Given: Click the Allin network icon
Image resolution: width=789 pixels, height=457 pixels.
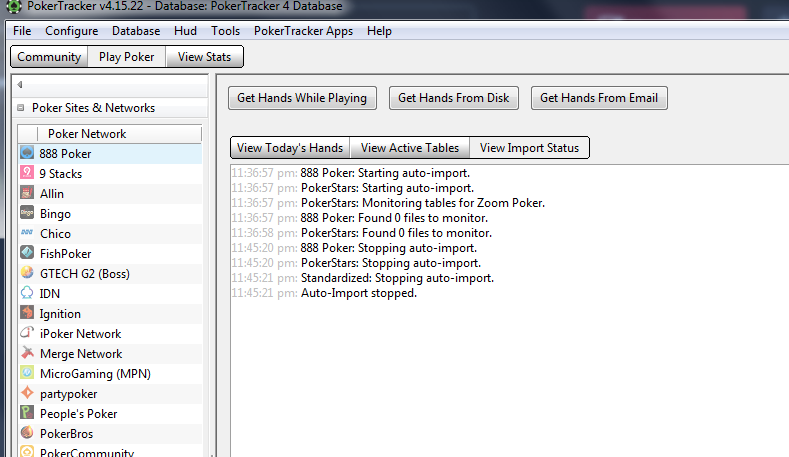Looking at the screenshot, I should point(27,193).
